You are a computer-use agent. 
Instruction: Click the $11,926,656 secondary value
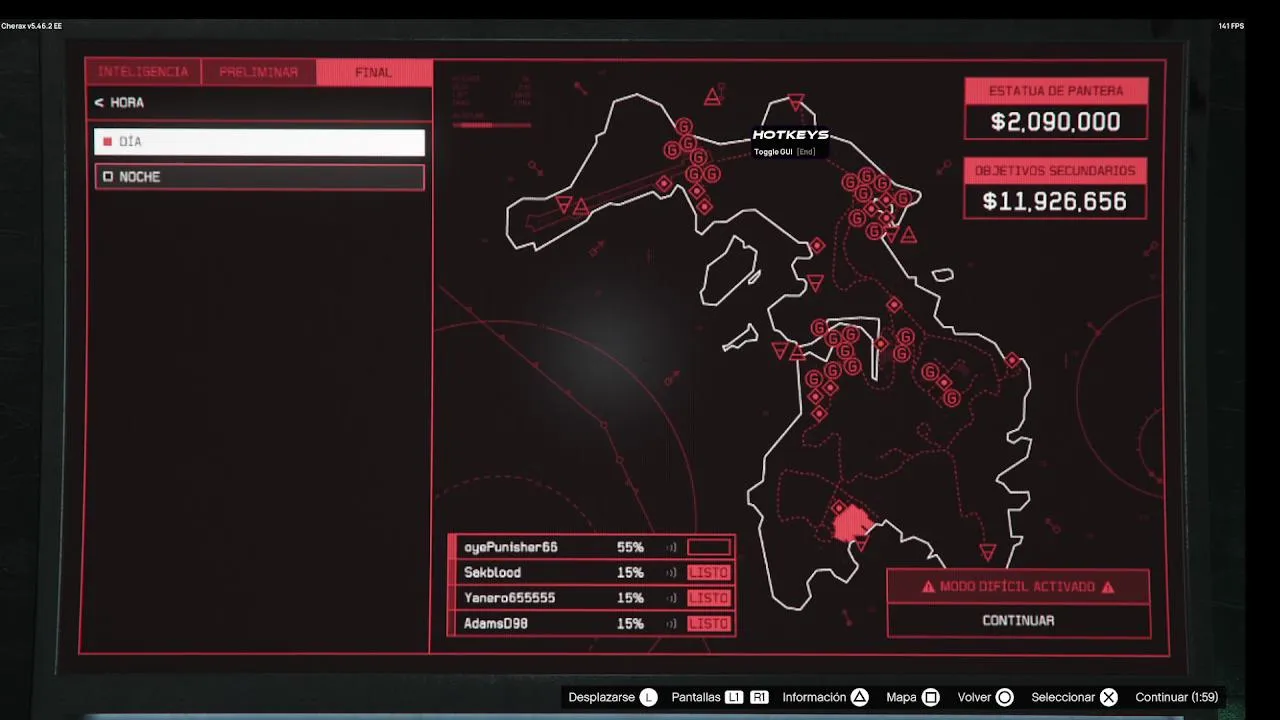pyautogui.click(x=1055, y=202)
